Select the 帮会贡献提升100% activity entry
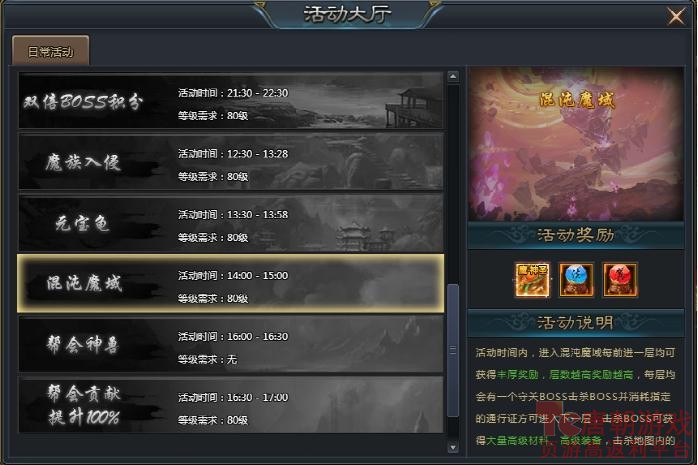This screenshot has height=465, width=698. 231,405
